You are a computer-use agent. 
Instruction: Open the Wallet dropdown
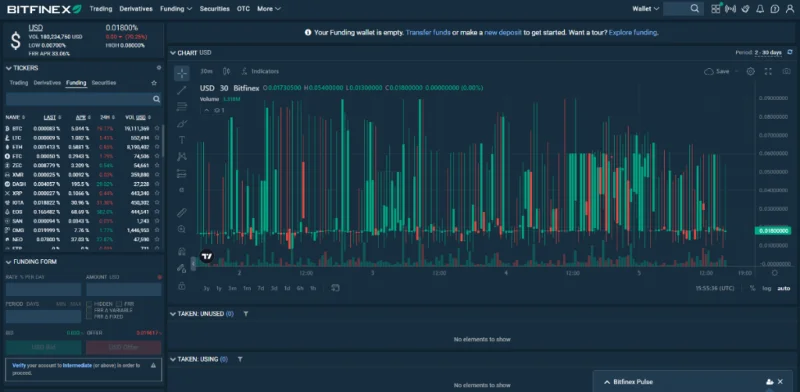click(x=645, y=9)
